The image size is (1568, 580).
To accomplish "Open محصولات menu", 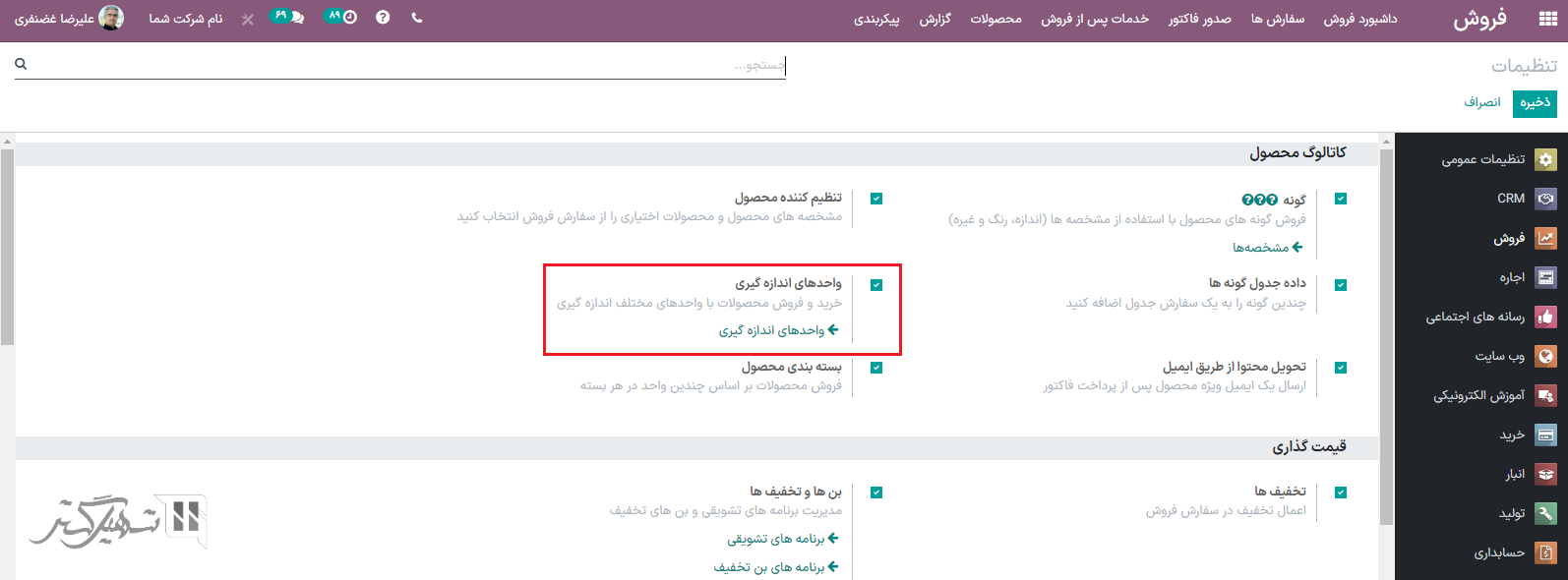I will point(995,19).
